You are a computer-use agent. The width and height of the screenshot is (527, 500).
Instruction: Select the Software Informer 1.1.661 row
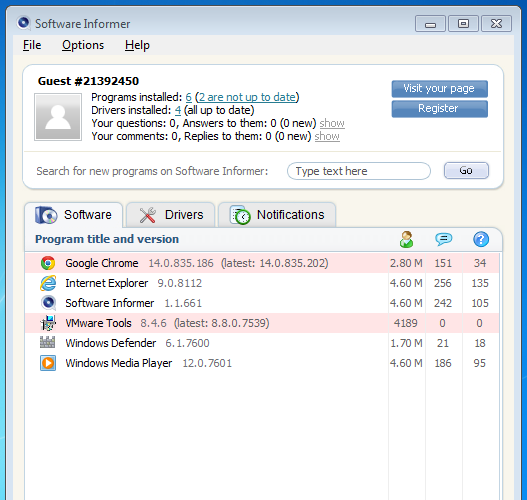click(x=262, y=303)
